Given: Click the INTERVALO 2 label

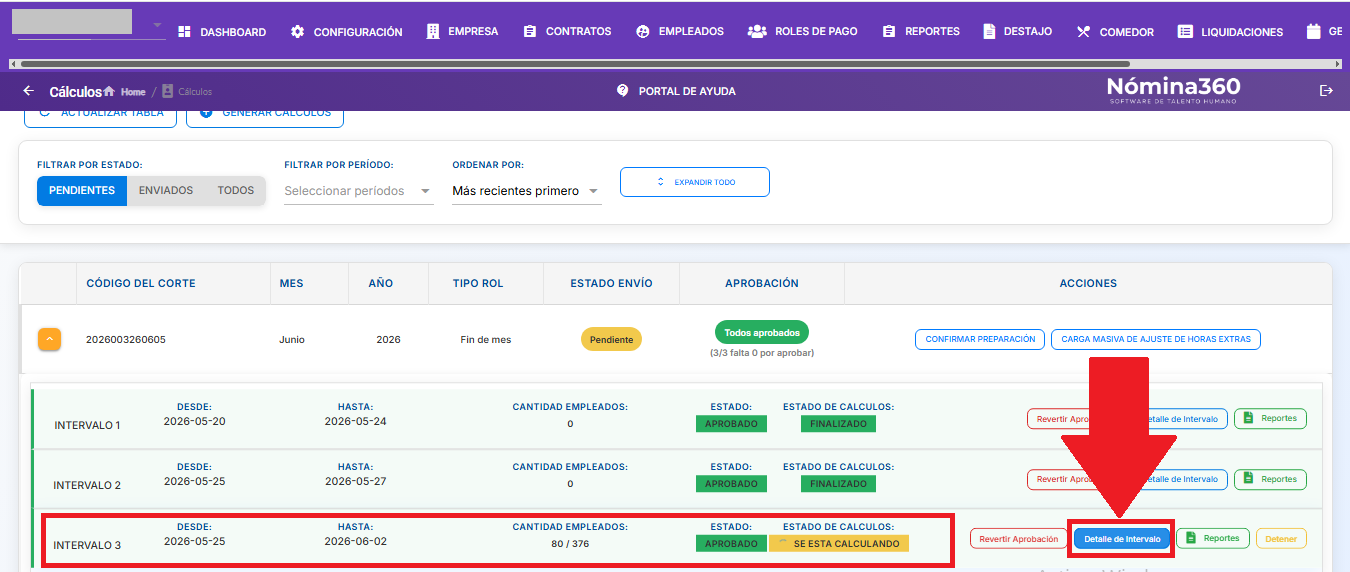Looking at the screenshot, I should click(x=87, y=485).
